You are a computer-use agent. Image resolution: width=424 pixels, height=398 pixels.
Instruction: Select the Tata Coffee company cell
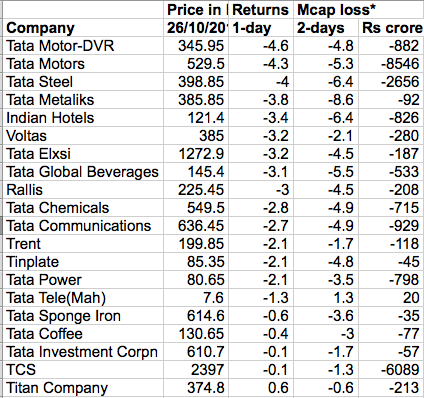click(x=83, y=334)
